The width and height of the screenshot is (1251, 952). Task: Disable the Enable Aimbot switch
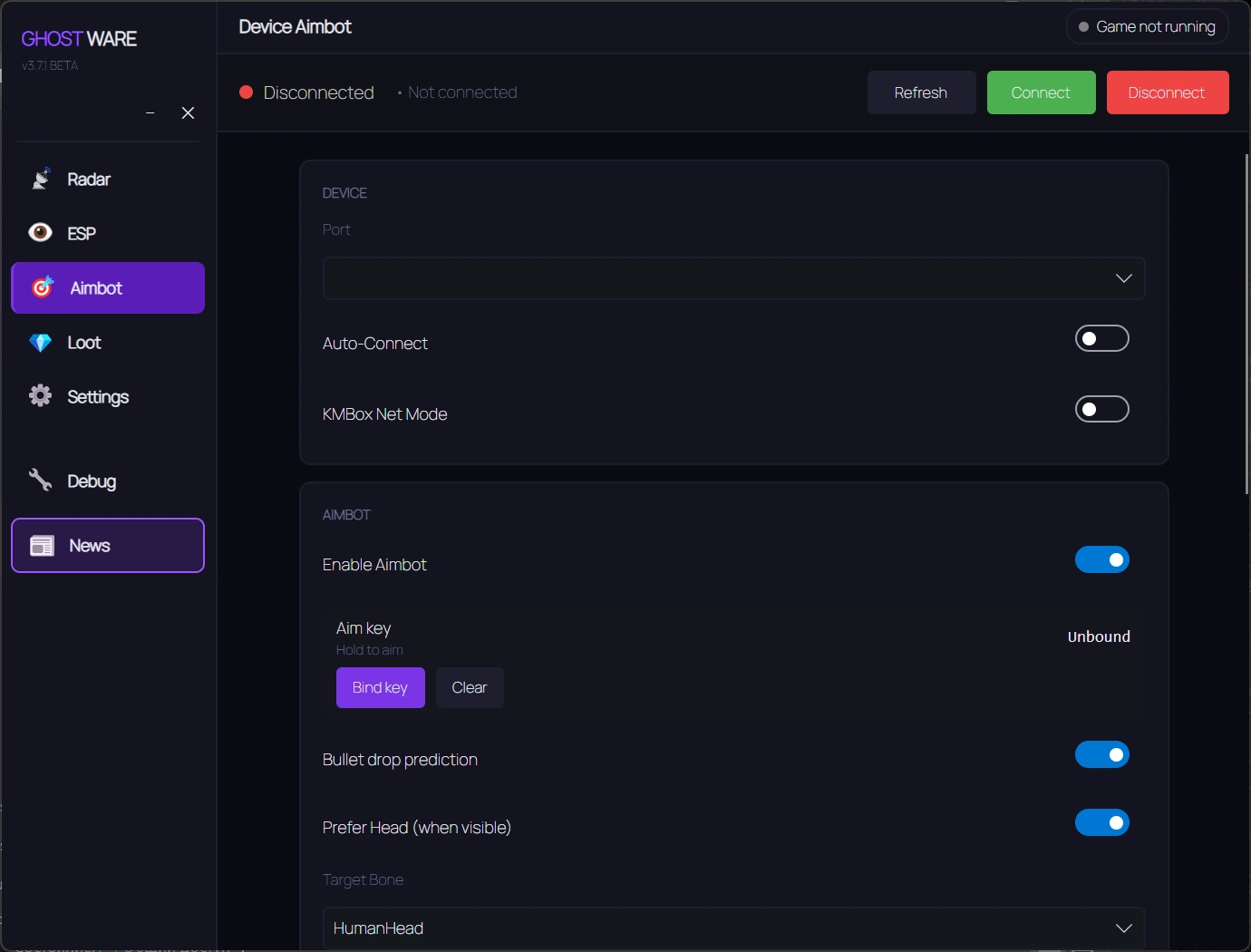coord(1102,559)
